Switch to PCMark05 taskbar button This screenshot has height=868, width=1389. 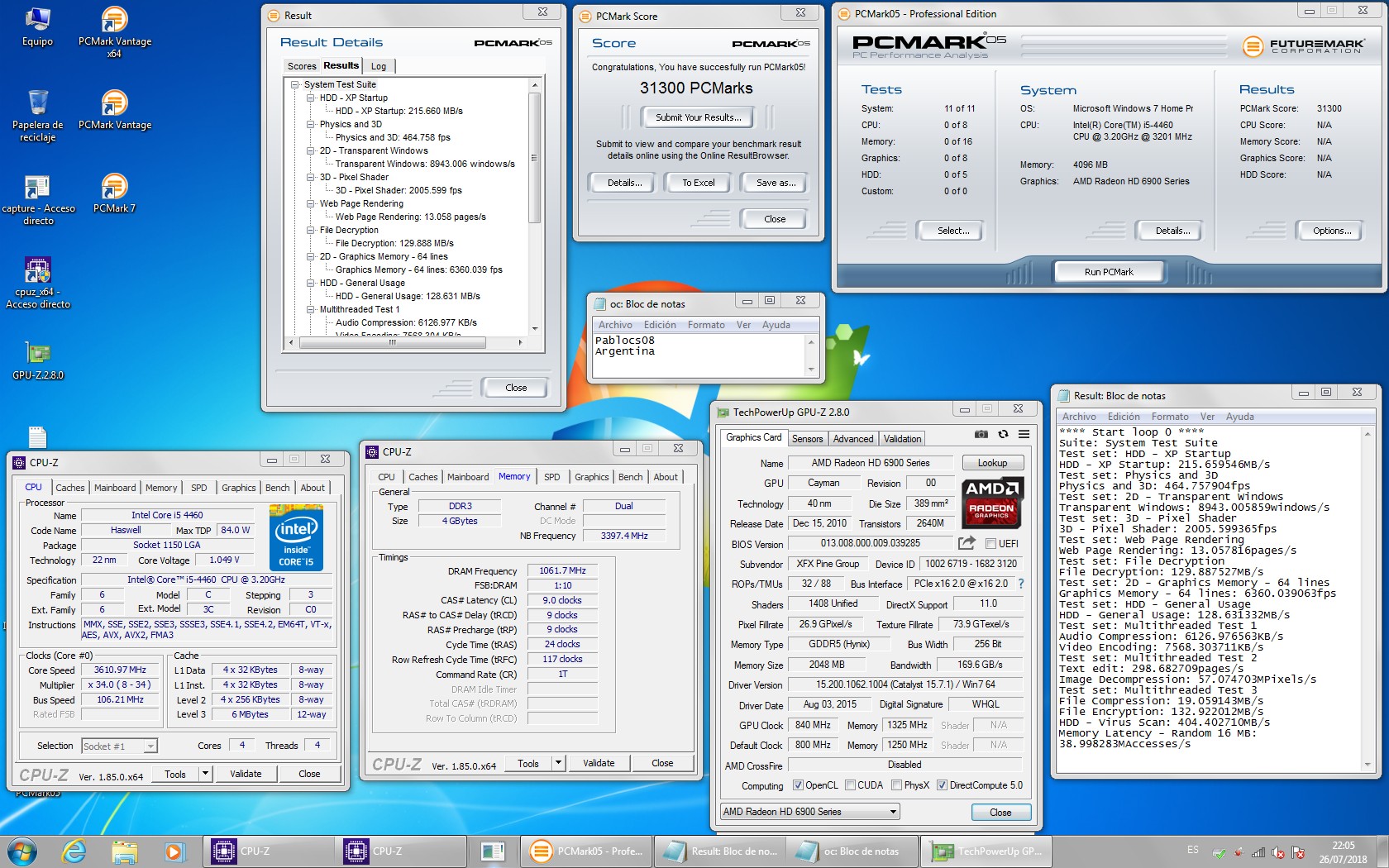[x=586, y=851]
